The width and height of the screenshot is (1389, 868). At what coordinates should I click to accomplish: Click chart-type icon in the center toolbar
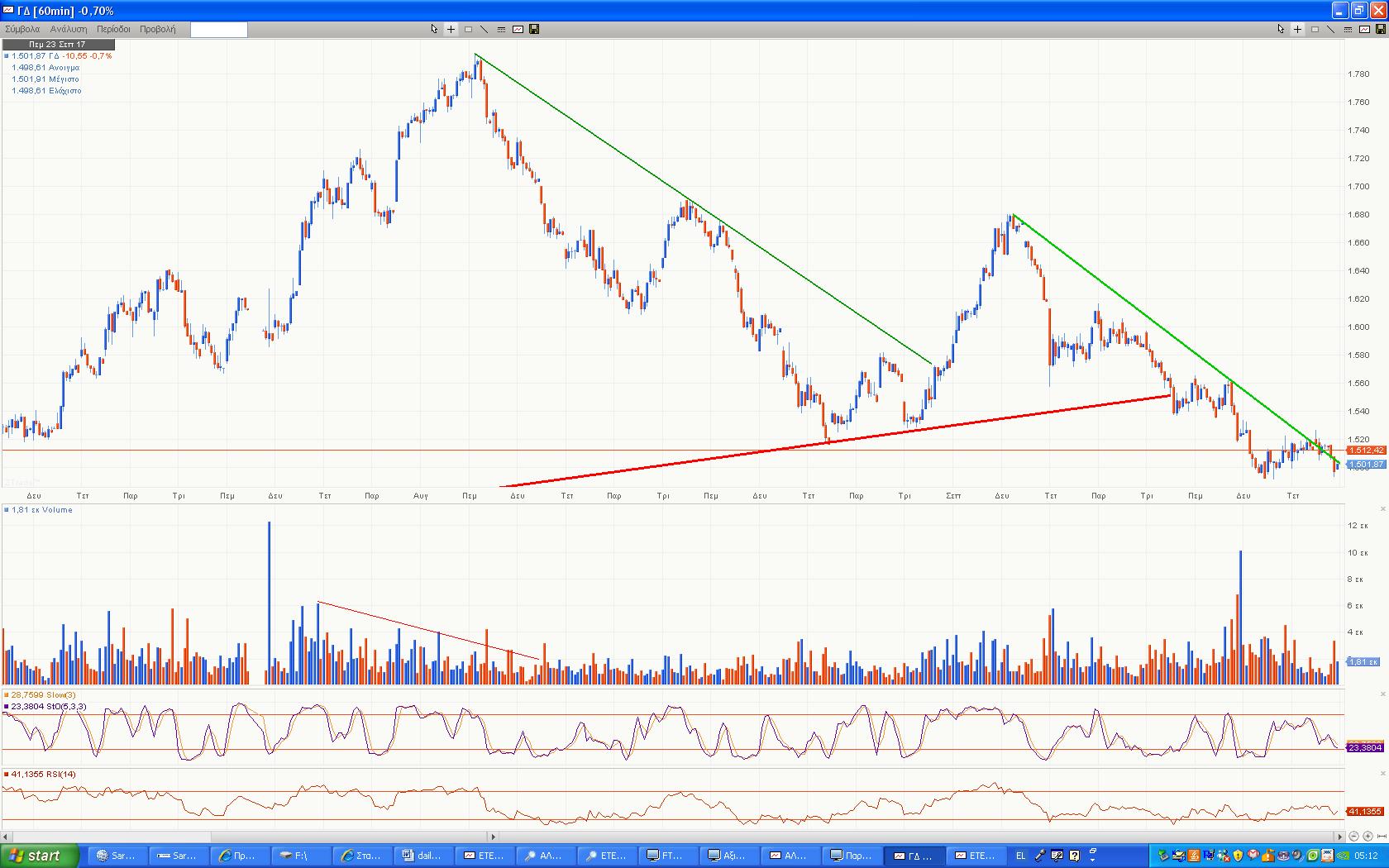(x=518, y=29)
